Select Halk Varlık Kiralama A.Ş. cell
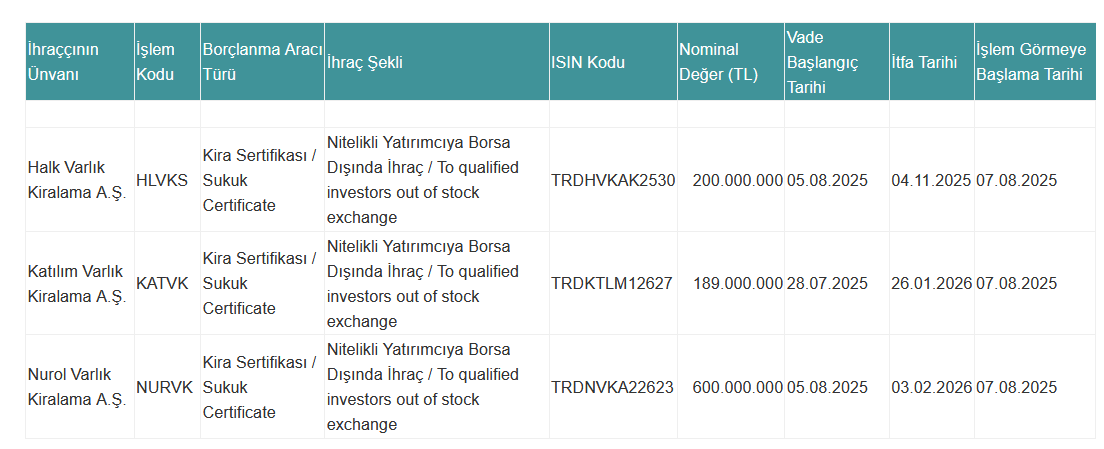The width and height of the screenshot is (1104, 449). coord(80,180)
